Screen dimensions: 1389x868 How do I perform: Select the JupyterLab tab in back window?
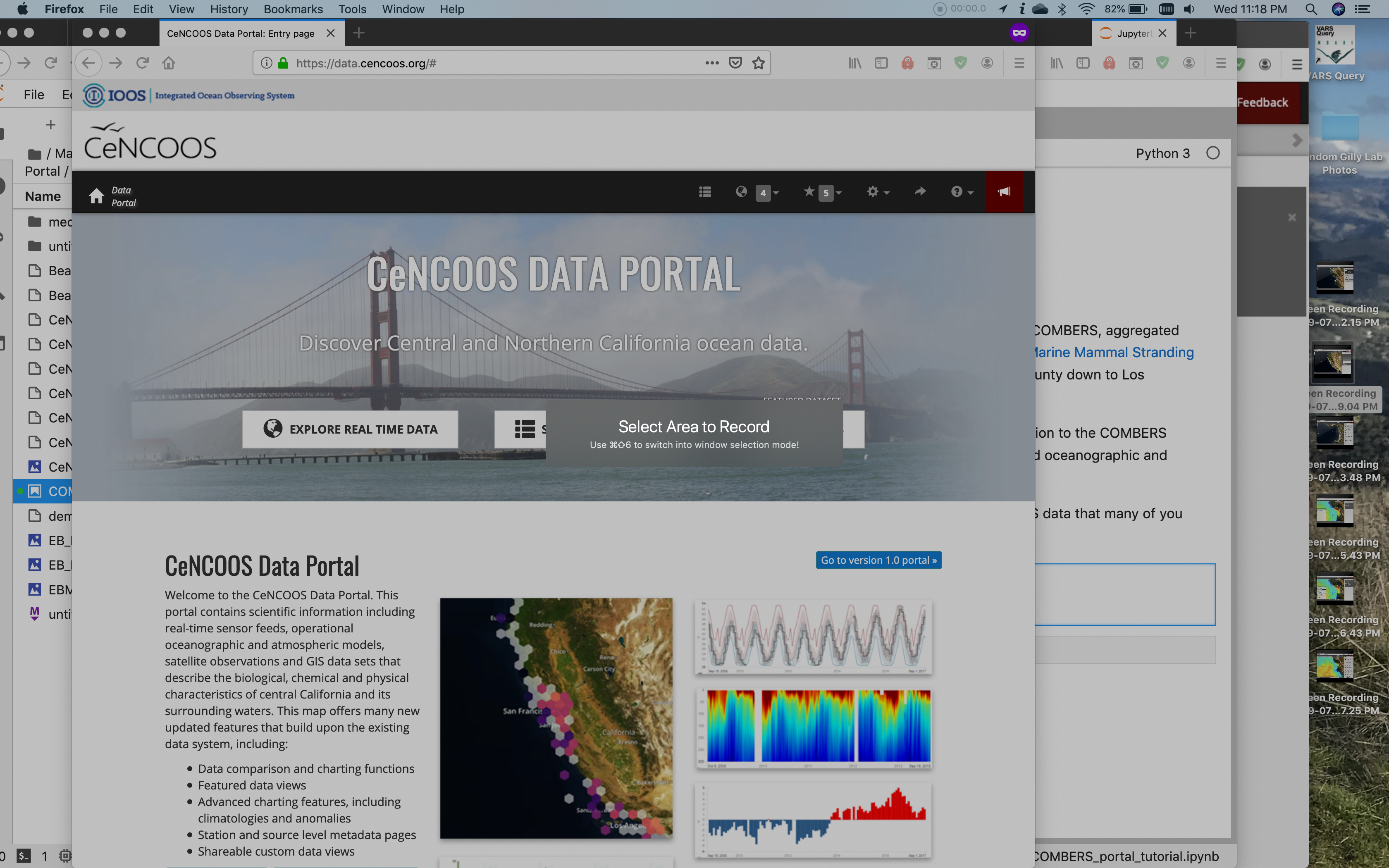(x=1134, y=33)
